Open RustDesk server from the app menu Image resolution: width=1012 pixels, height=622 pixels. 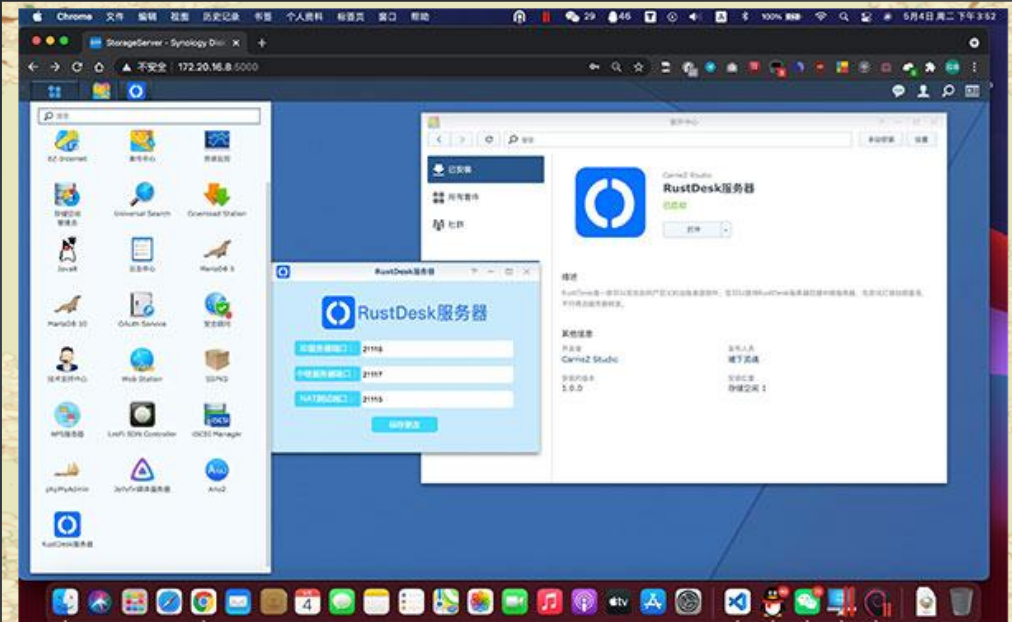(67, 524)
